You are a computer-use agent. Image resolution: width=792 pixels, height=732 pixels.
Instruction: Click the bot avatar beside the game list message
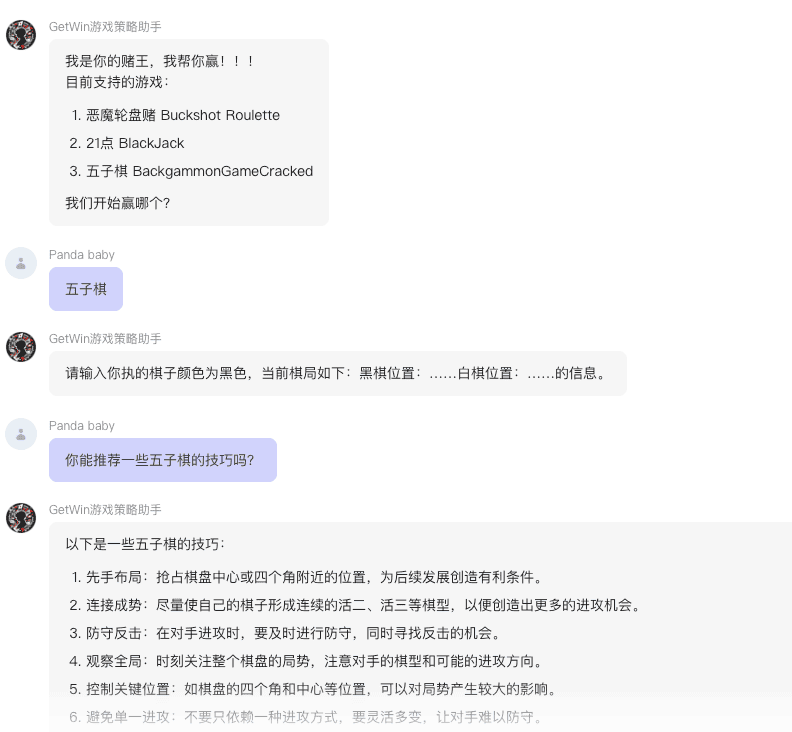[x=21, y=35]
